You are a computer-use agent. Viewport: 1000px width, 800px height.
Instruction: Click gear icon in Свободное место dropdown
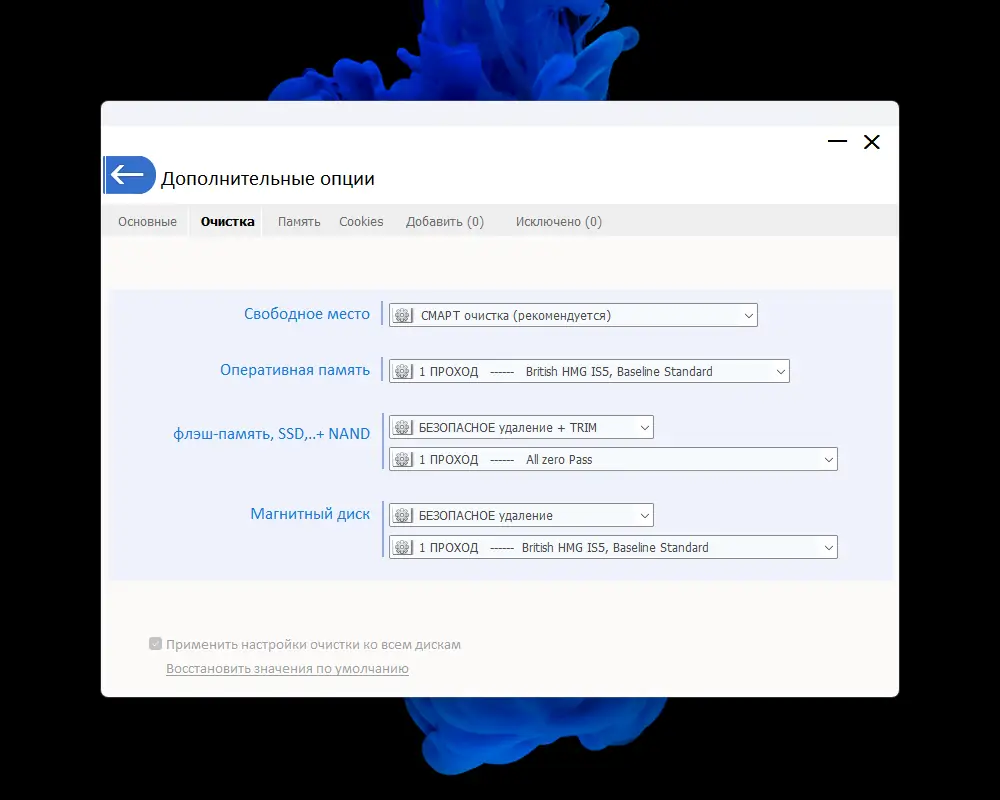[402, 315]
